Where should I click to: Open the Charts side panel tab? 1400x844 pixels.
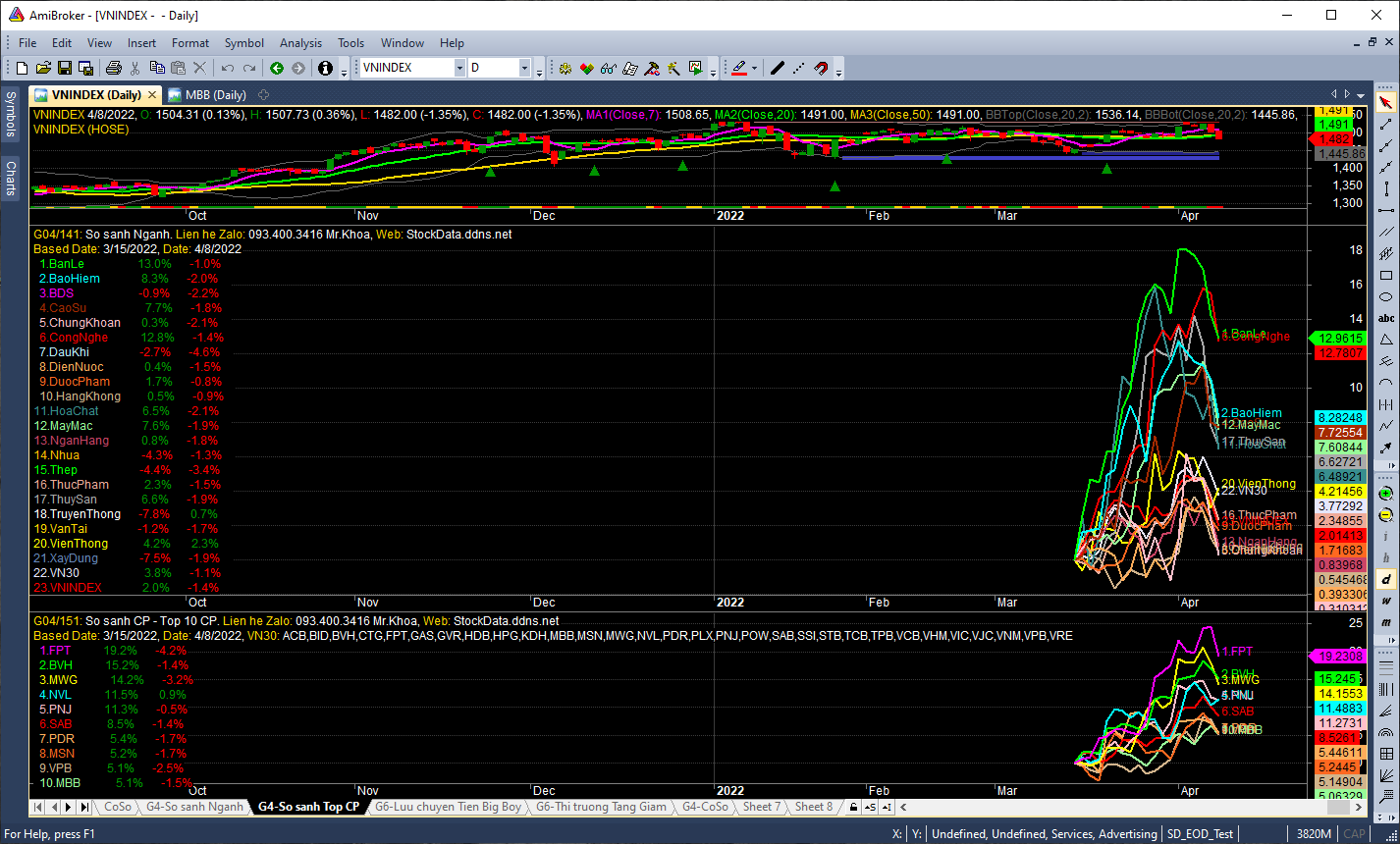(11, 178)
